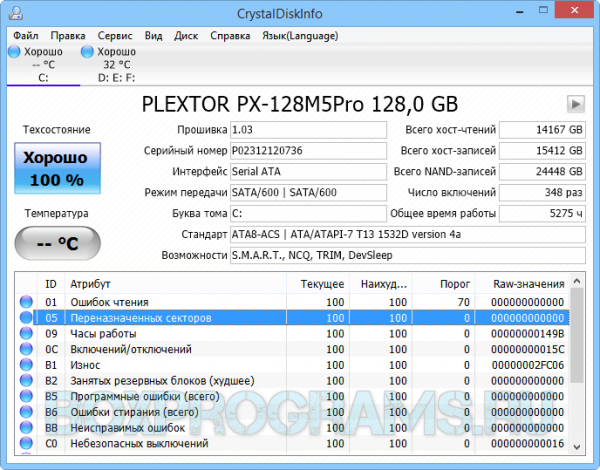600x470 pixels.
Task: Click the Raw-значения column header
Action: coord(522,284)
